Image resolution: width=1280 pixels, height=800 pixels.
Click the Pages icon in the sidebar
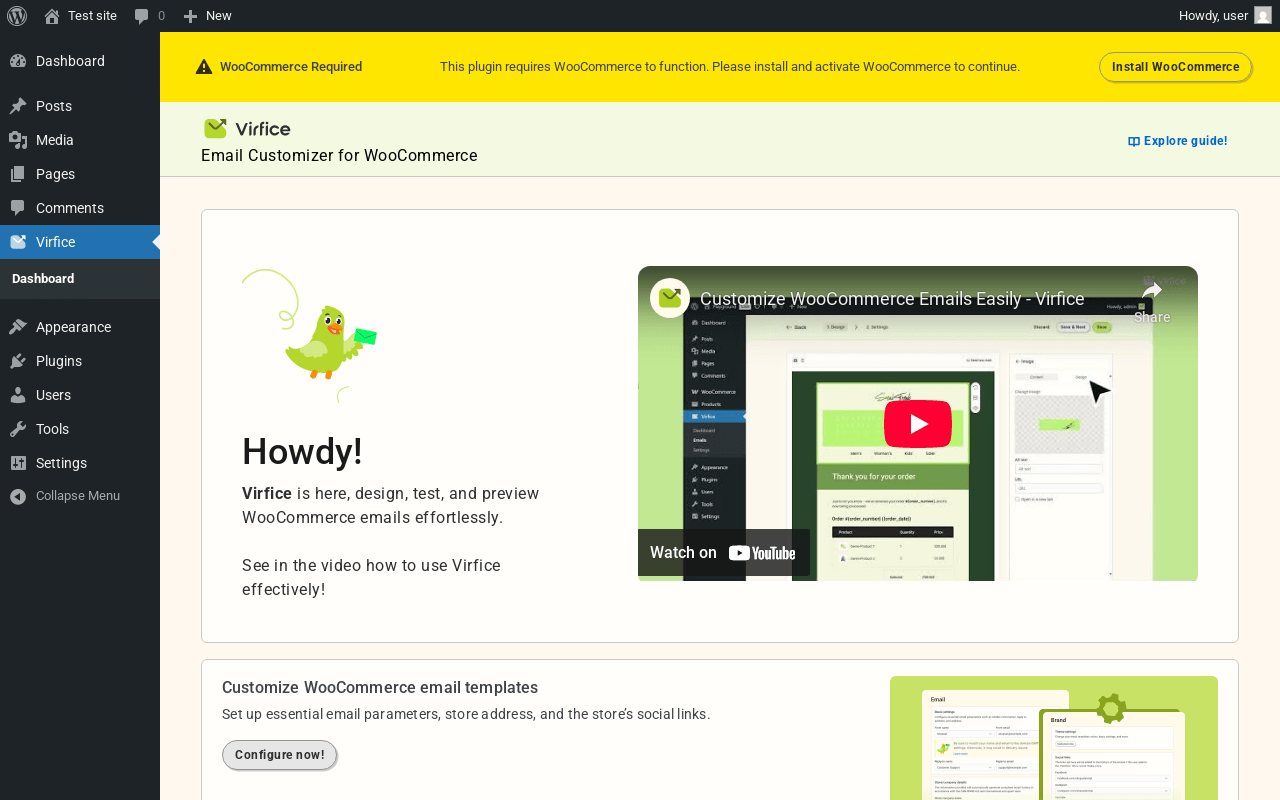(18, 174)
